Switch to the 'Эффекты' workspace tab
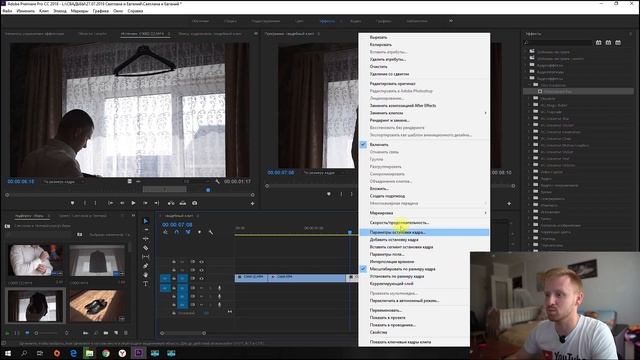The height and width of the screenshot is (360, 640). 327,21
